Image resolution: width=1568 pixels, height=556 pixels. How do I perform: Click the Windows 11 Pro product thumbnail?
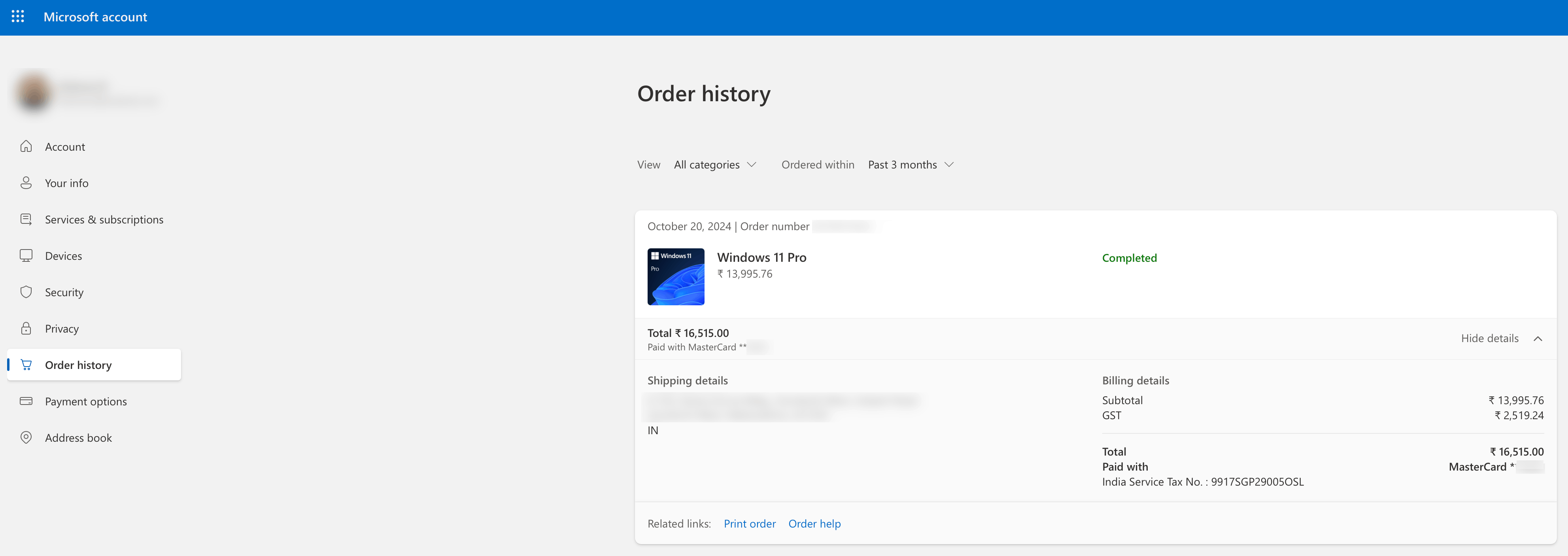676,276
